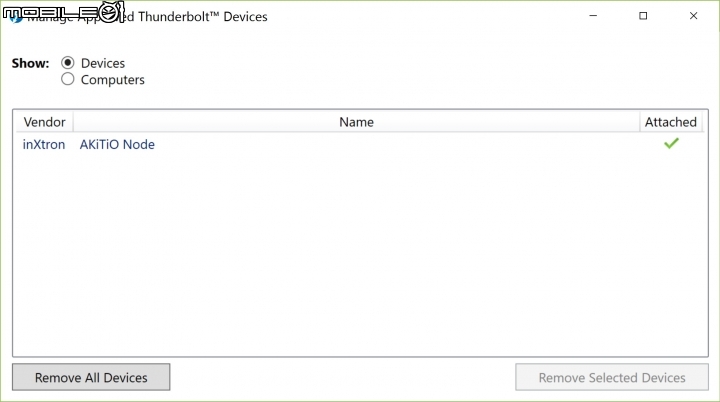Select the AKiTiO Node device row
The height and width of the screenshot is (402, 720).
click(x=360, y=144)
